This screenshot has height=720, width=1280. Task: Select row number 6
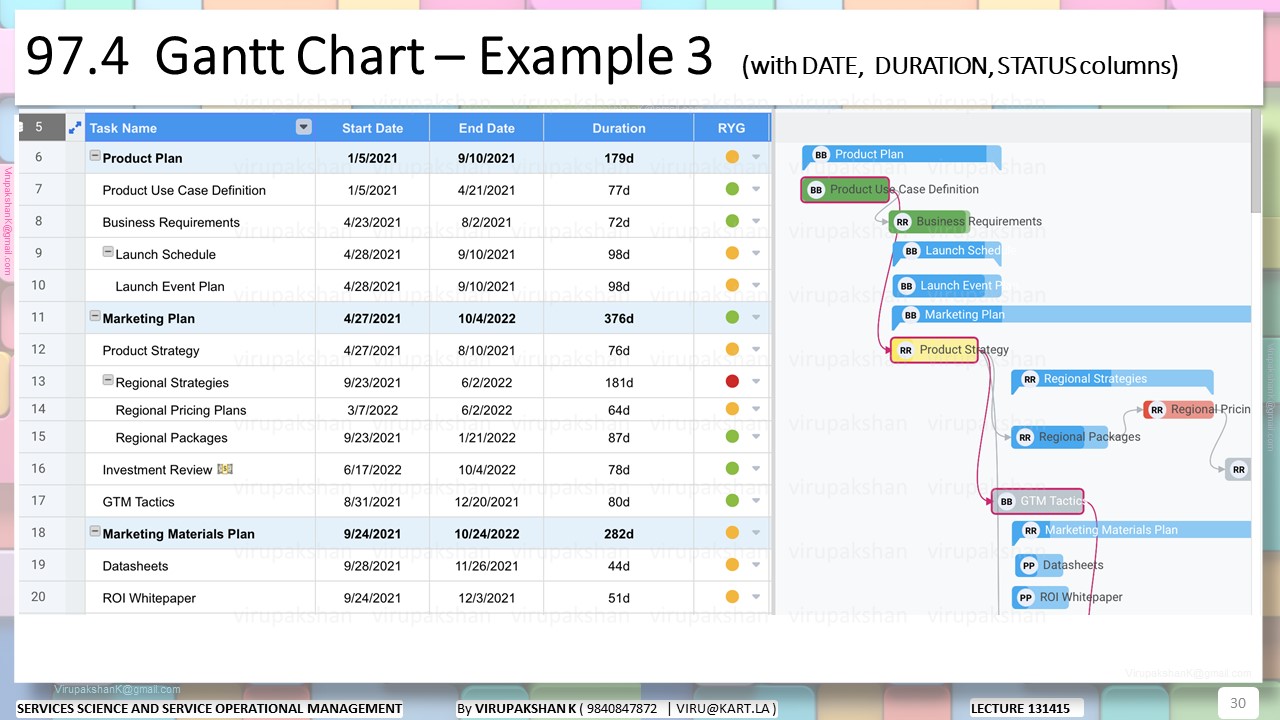click(39, 158)
